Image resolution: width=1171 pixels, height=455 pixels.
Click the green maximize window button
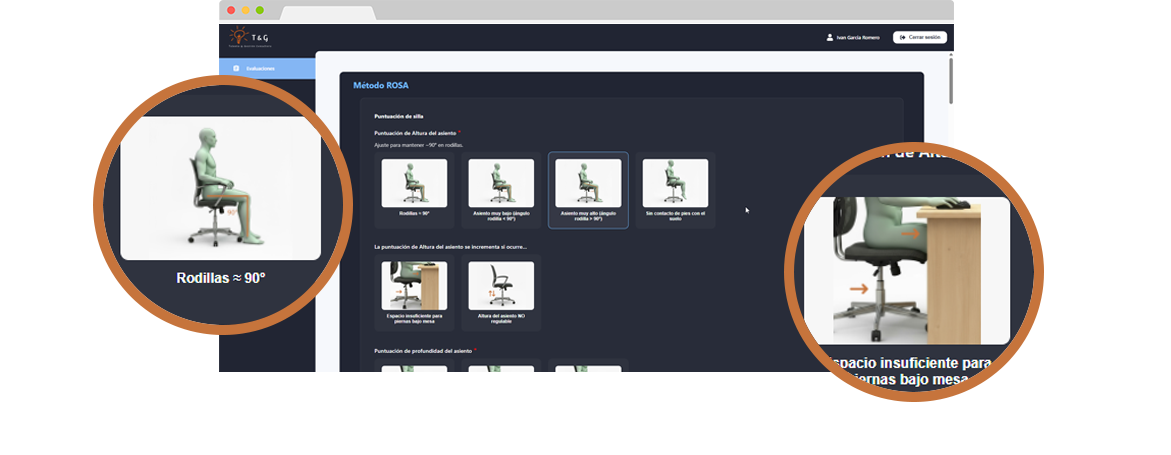(260, 10)
